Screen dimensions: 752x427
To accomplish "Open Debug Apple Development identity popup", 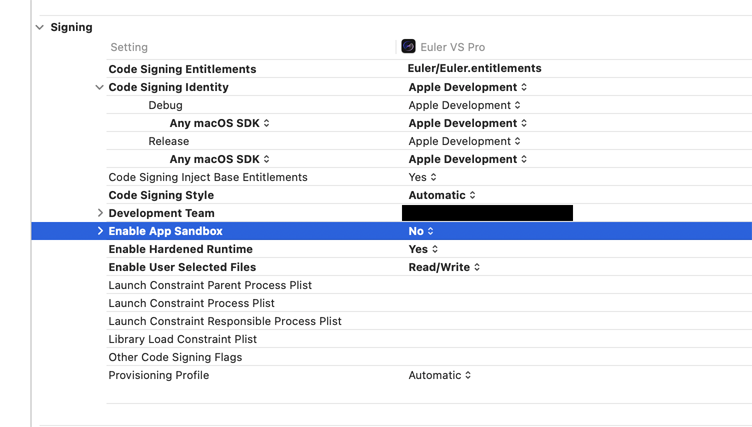I will click(464, 105).
